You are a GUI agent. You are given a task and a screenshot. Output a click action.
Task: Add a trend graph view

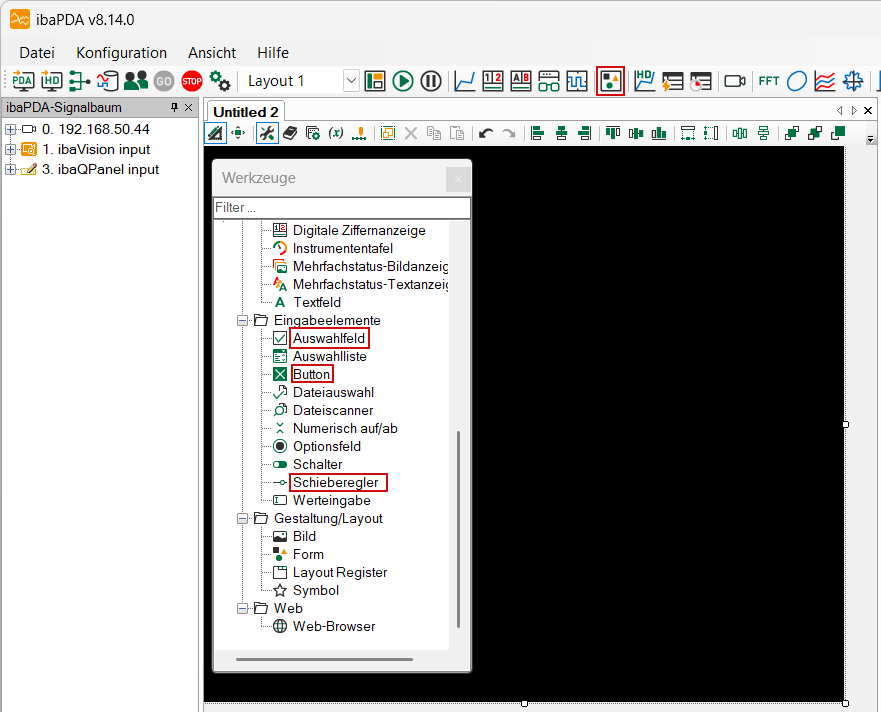[465, 81]
